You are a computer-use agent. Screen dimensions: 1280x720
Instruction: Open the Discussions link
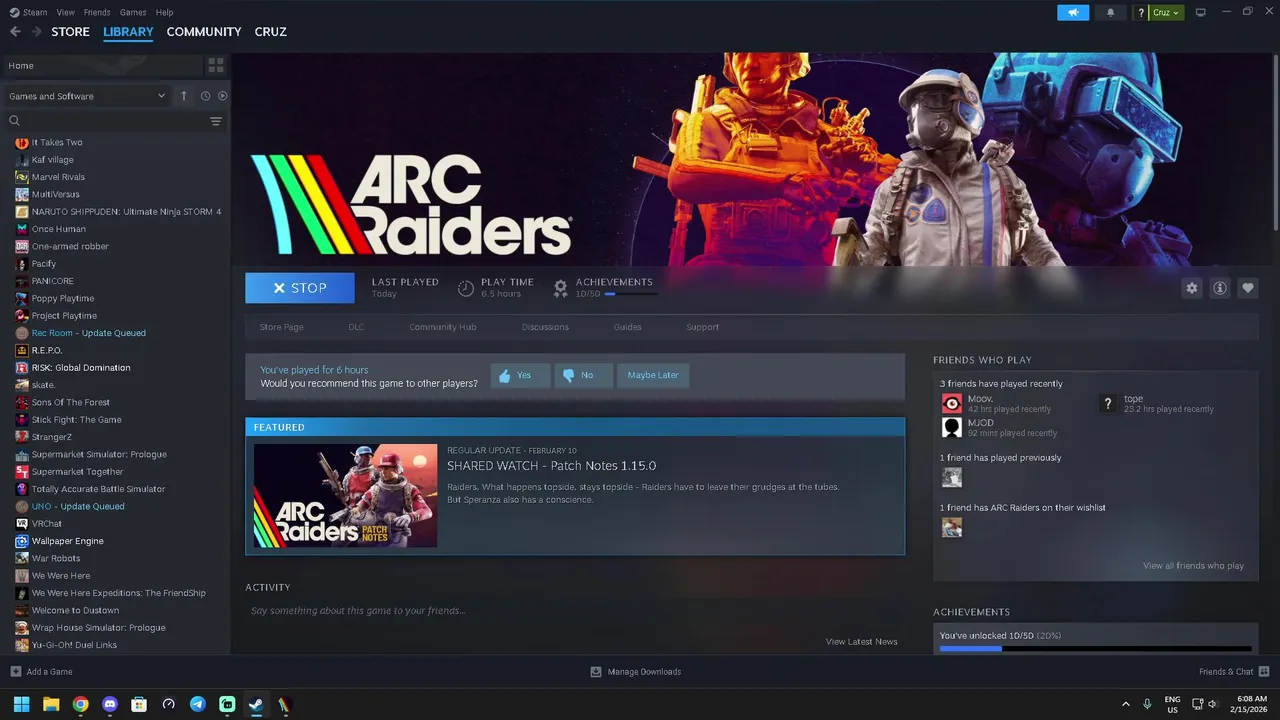pyautogui.click(x=545, y=327)
